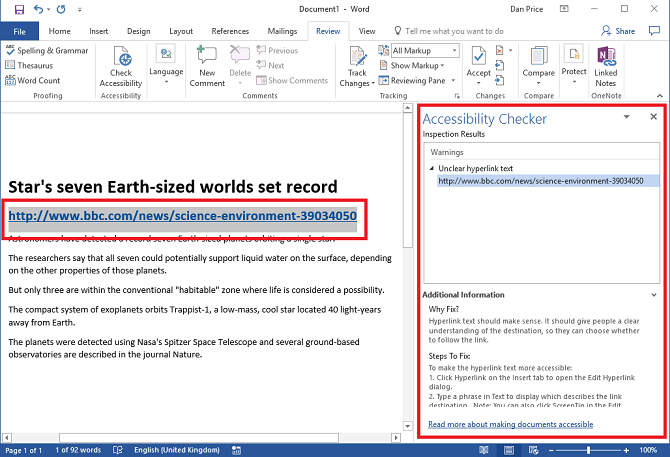Click the 1 of 92 words counter

pos(78,450)
